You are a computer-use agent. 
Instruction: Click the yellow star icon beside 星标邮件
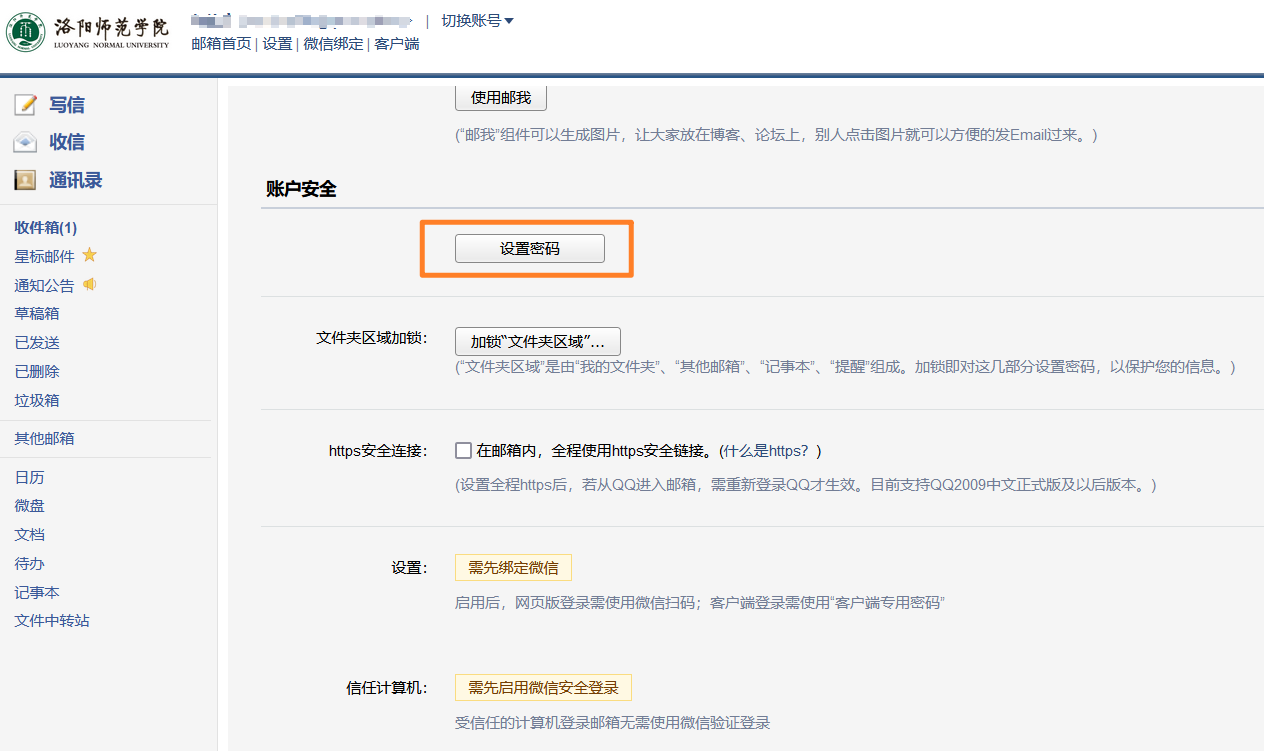click(x=89, y=256)
